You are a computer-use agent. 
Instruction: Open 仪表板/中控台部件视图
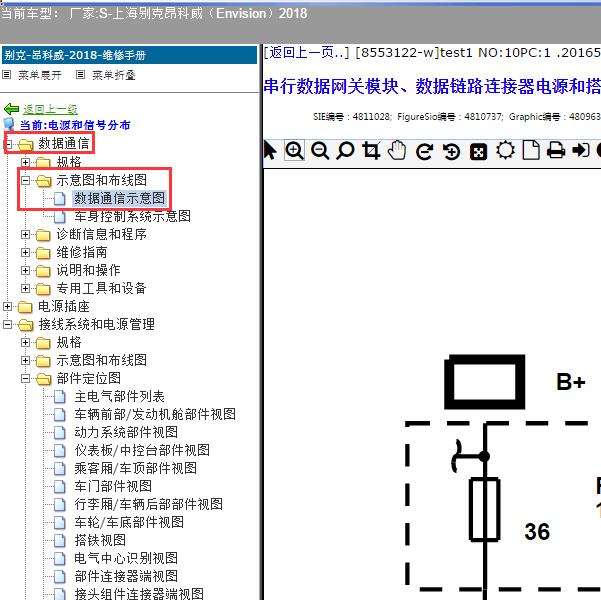pyautogui.click(x=142, y=450)
